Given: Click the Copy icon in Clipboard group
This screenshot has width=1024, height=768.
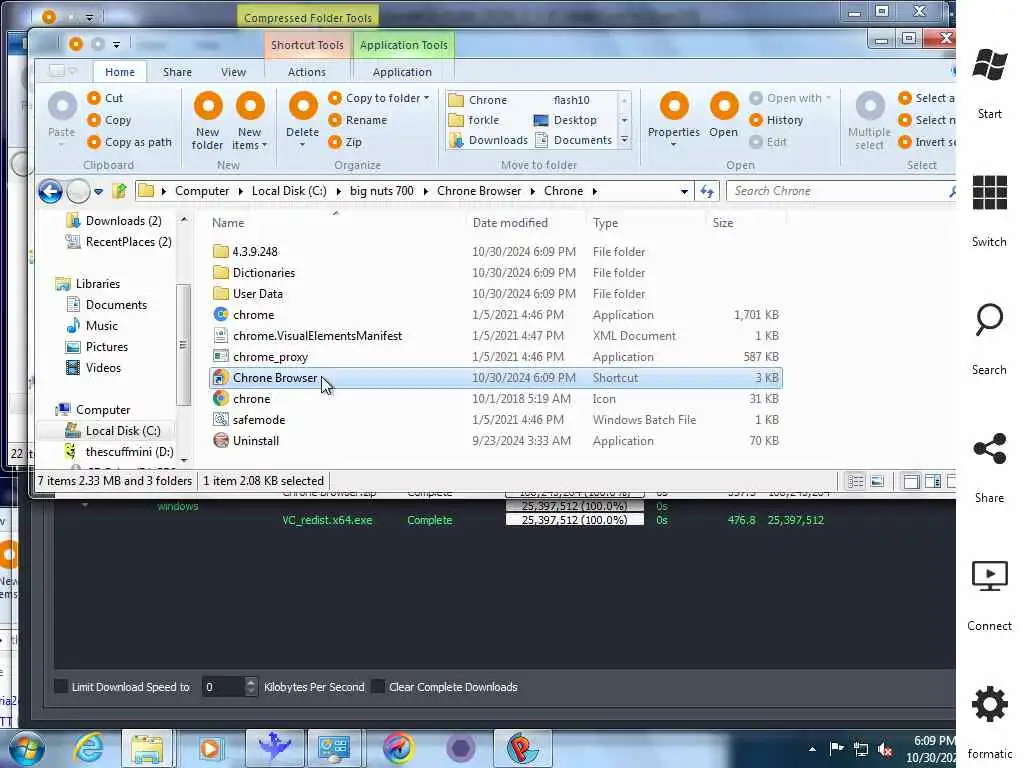Looking at the screenshot, I should 94,120.
